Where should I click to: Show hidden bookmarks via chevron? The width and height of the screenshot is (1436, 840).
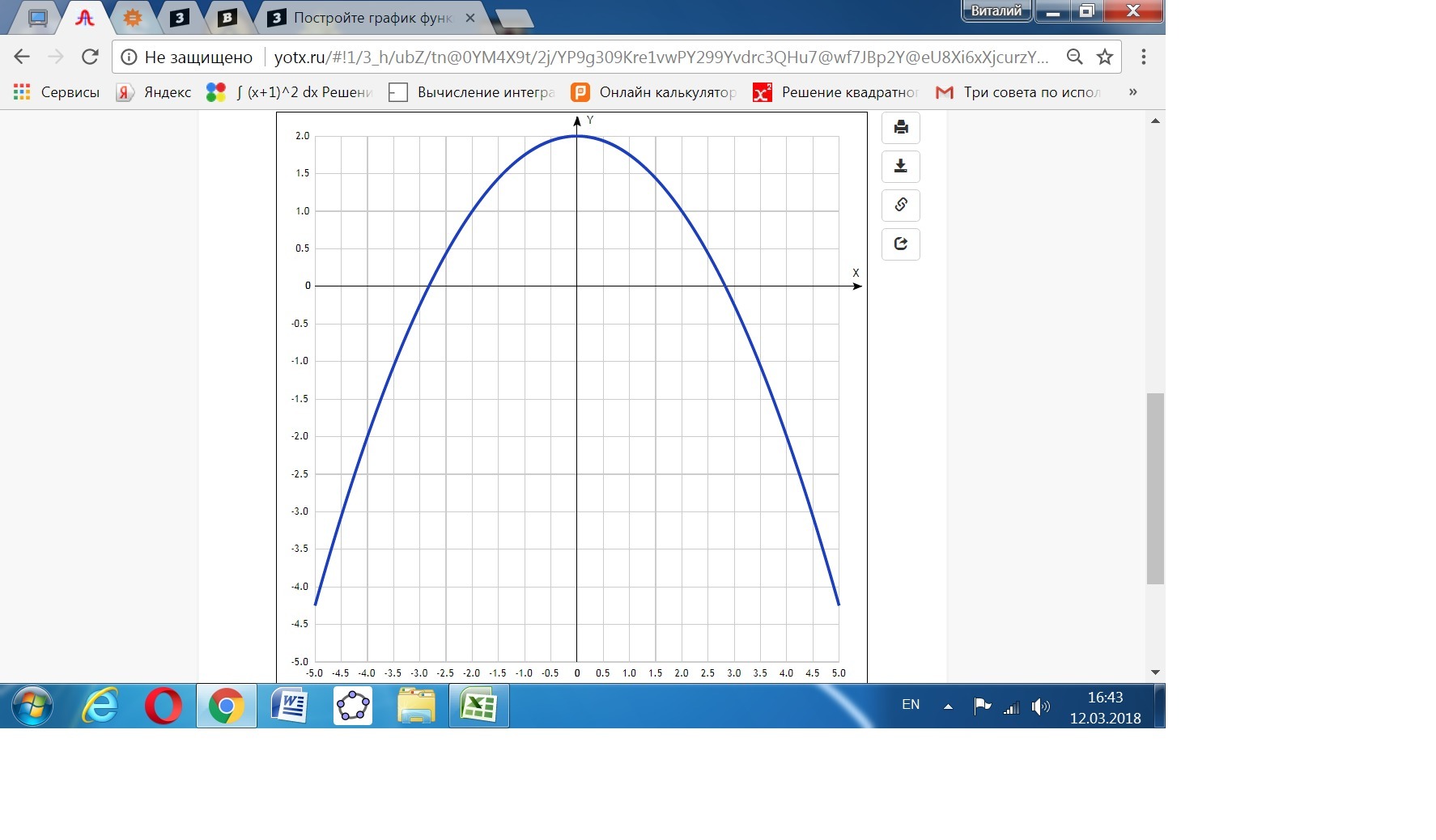1133,92
